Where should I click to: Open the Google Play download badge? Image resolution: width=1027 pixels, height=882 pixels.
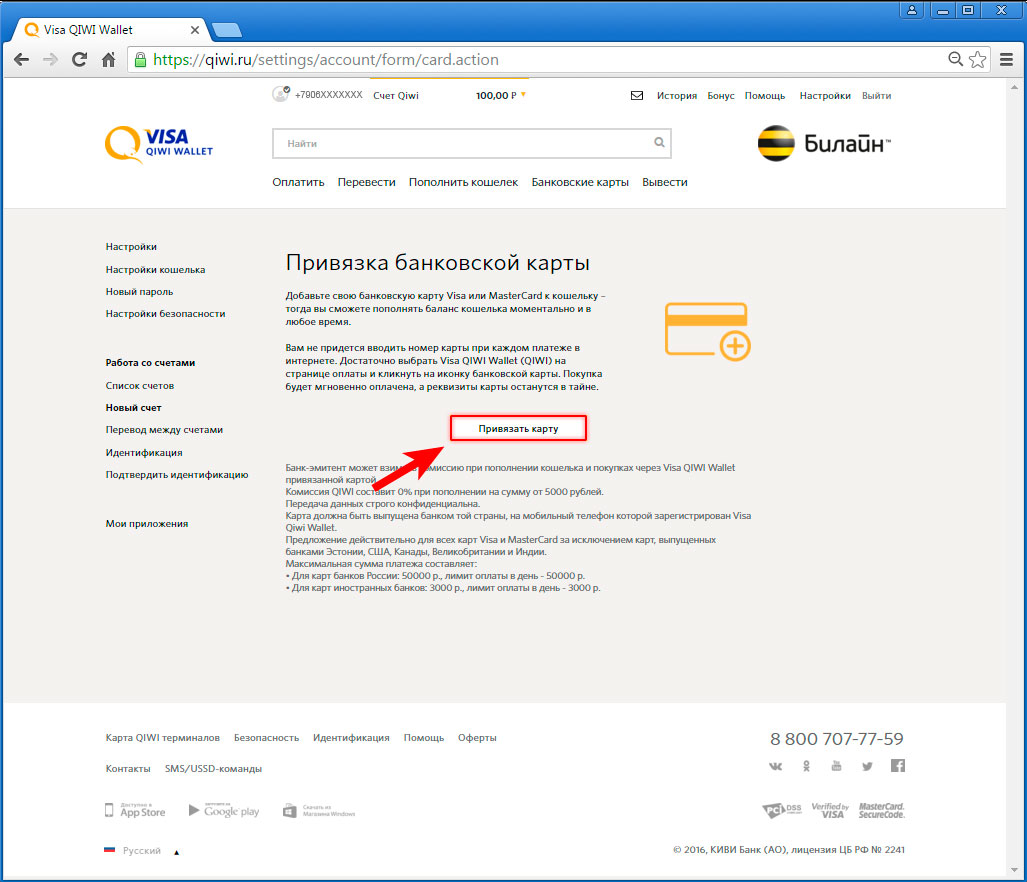(224, 811)
